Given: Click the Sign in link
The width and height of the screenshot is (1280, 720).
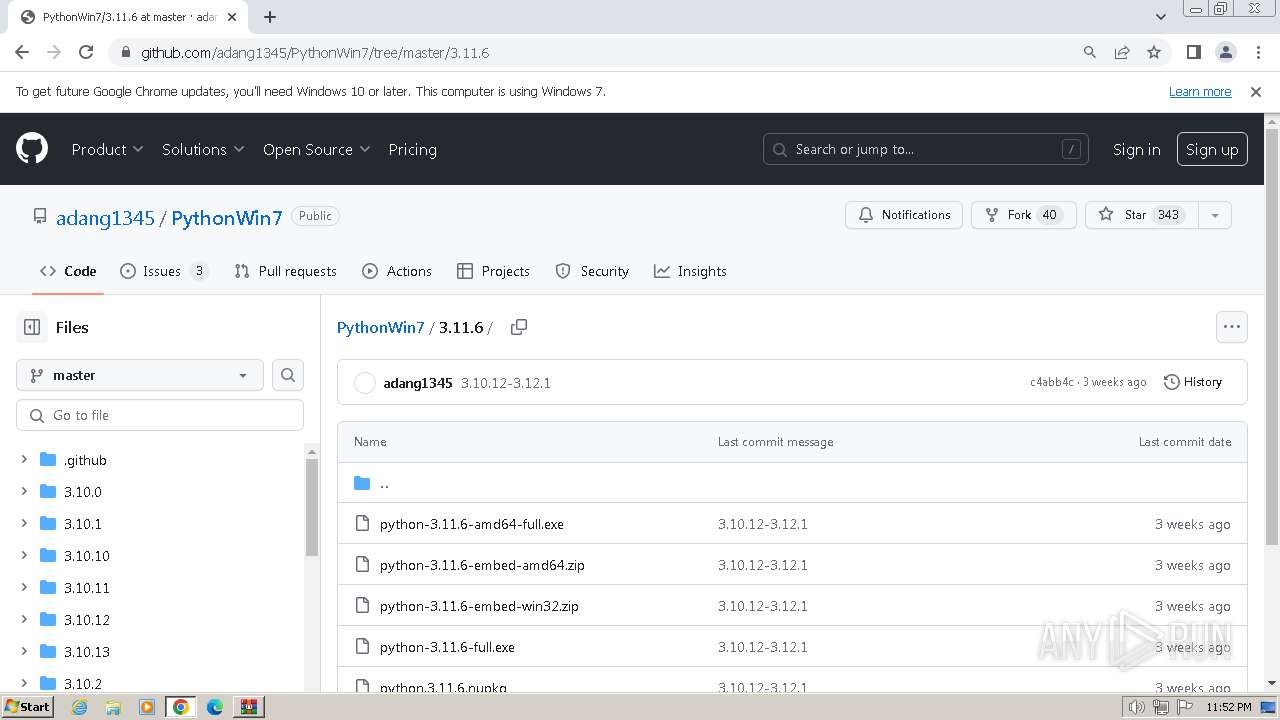Looking at the screenshot, I should pos(1136,149).
